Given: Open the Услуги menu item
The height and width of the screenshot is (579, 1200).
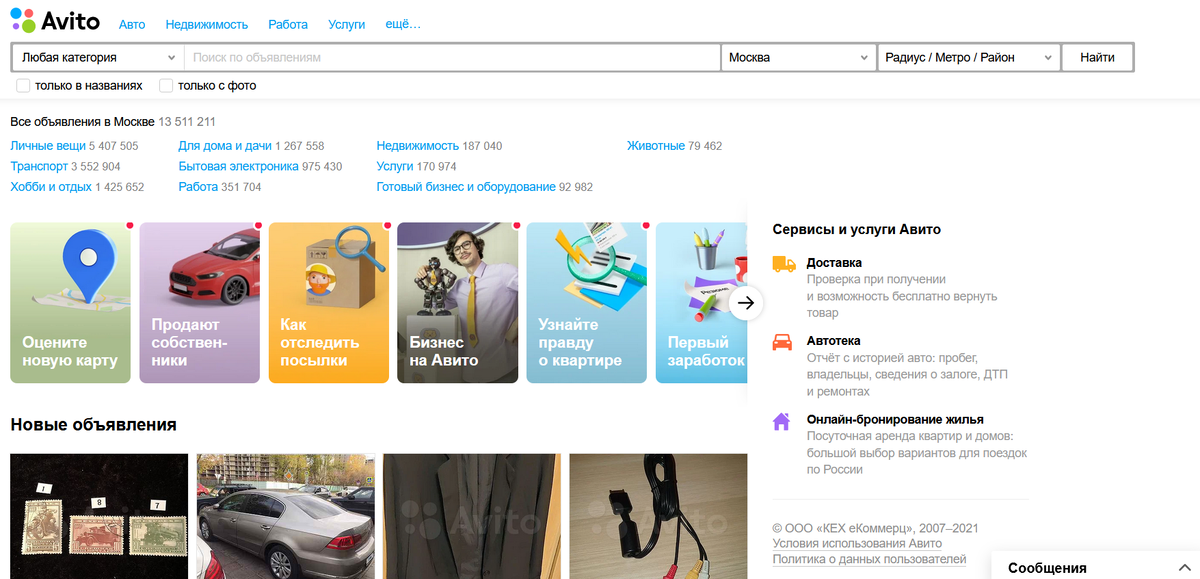Looking at the screenshot, I should pyautogui.click(x=347, y=24).
